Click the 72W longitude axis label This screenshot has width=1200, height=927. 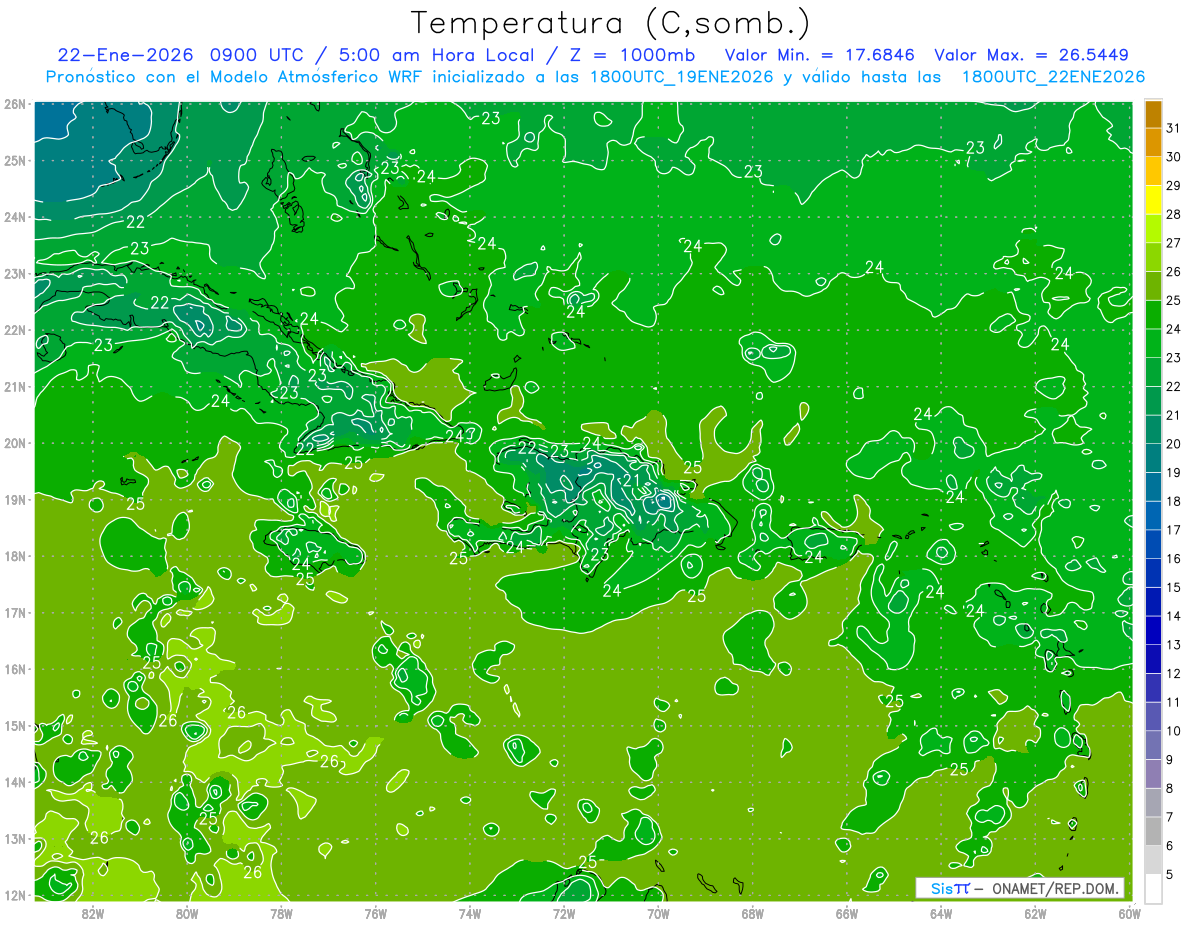pyautogui.click(x=564, y=913)
